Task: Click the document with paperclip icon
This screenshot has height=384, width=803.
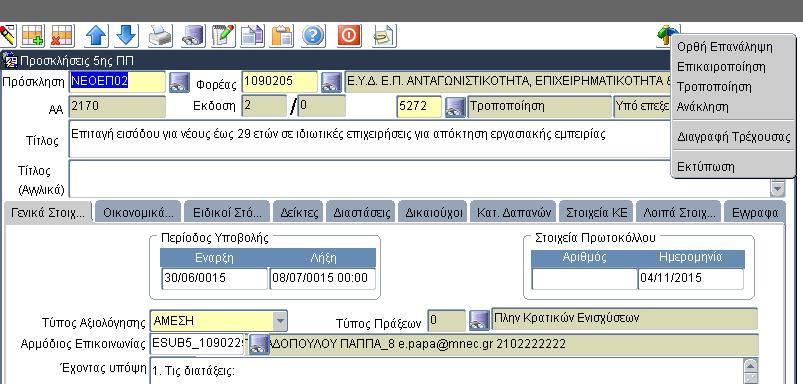Action: 384,36
